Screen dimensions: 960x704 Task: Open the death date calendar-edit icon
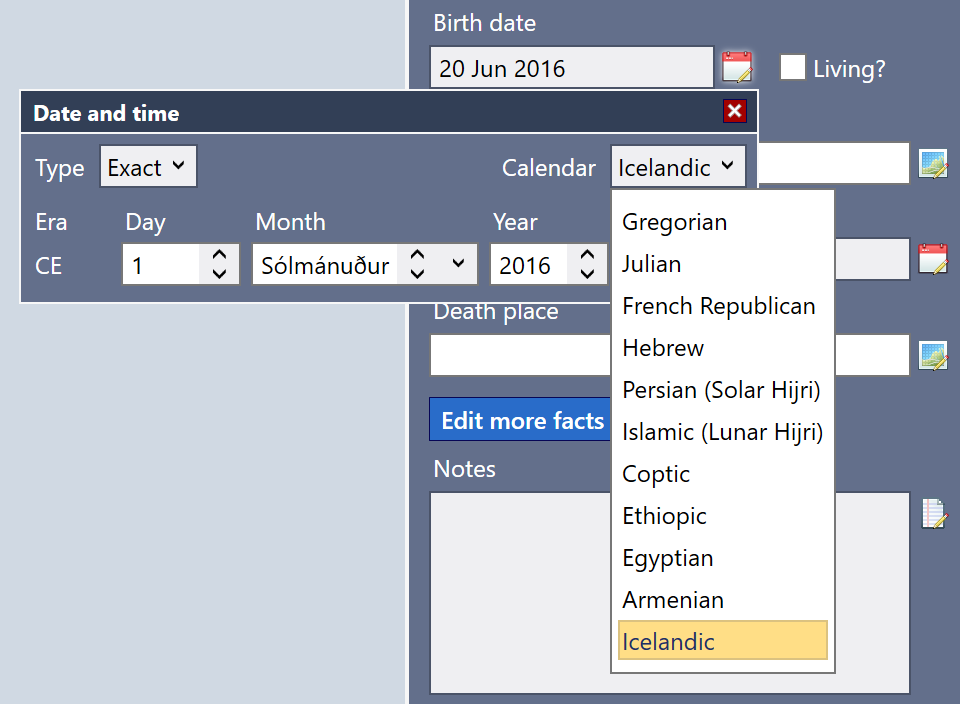(933, 258)
